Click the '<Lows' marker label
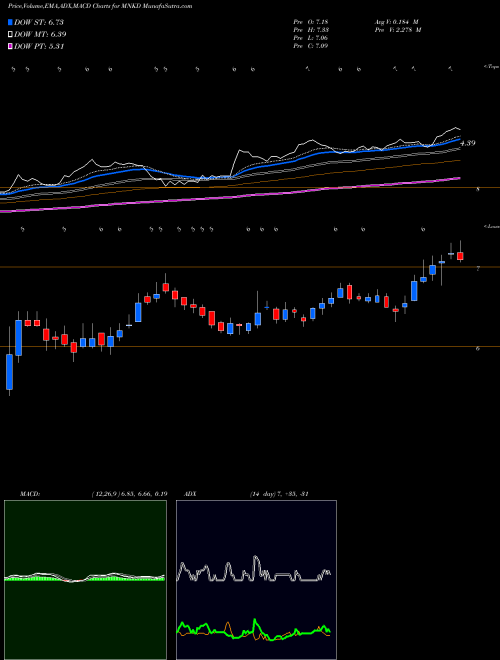 (x=492, y=226)
